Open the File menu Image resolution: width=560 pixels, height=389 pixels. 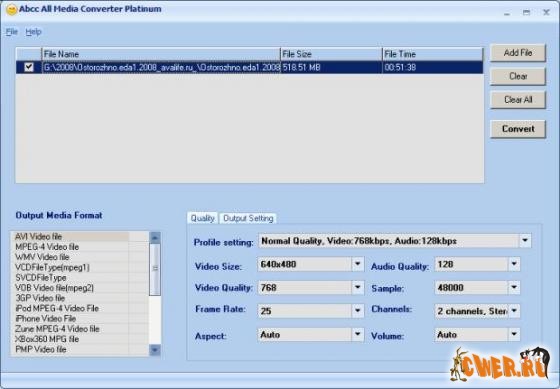[11, 32]
